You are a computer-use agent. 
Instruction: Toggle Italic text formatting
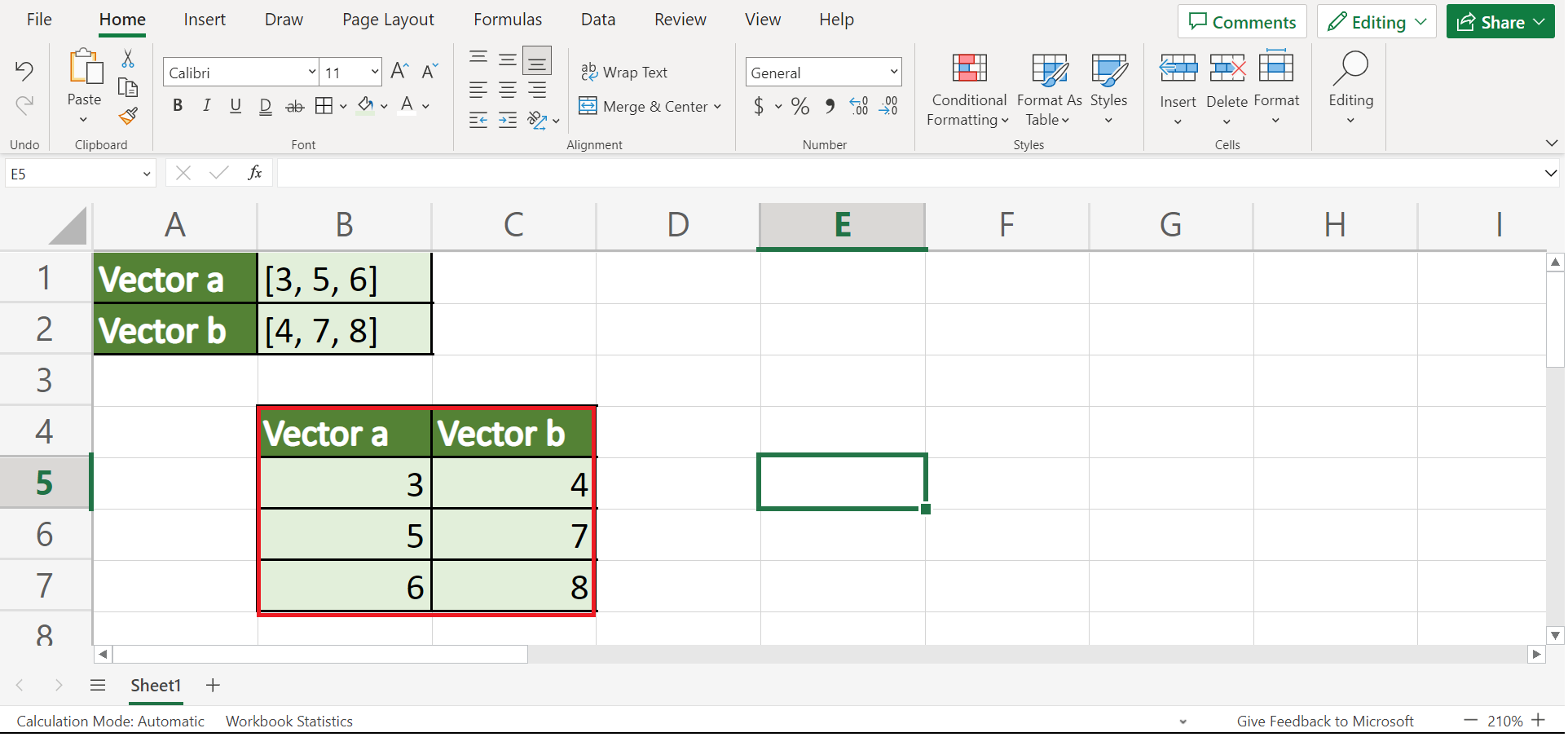207,106
